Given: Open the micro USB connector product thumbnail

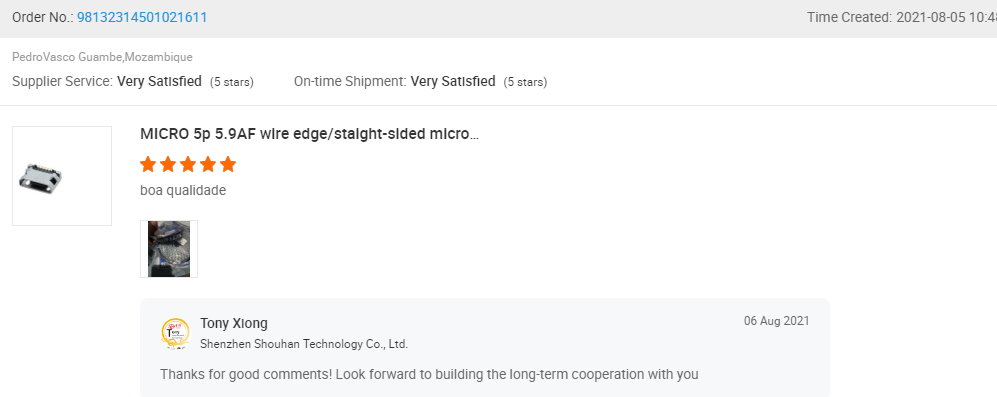Looking at the screenshot, I should (x=62, y=176).
